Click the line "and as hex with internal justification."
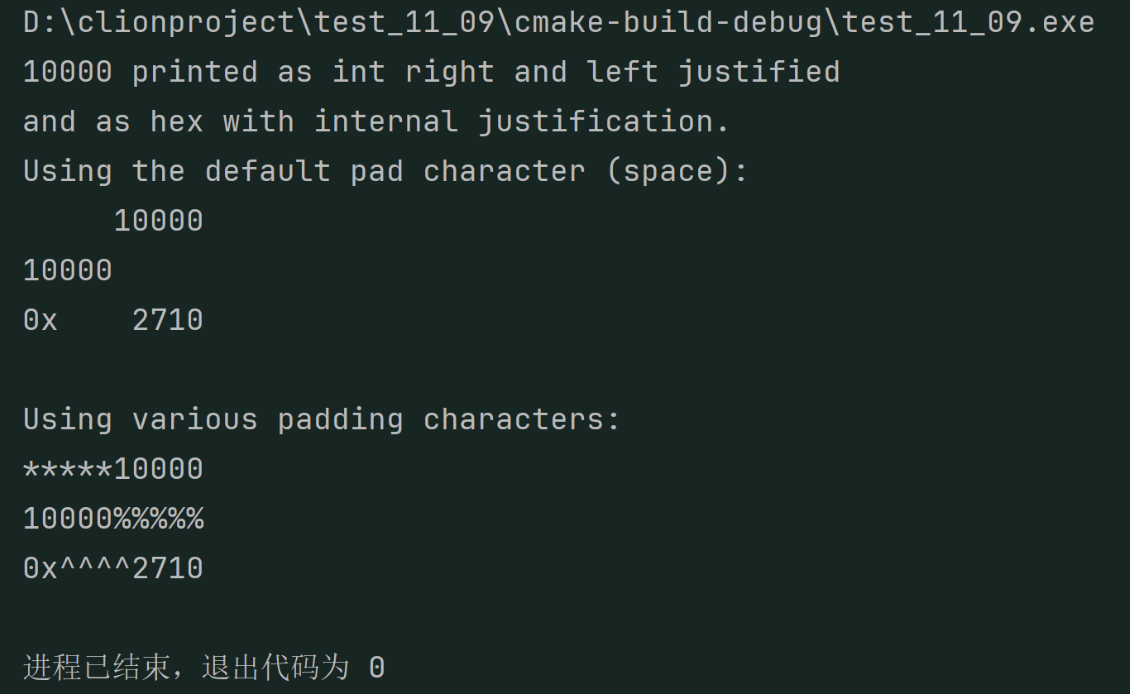Screen dimensions: 1130x694 (x=376, y=122)
